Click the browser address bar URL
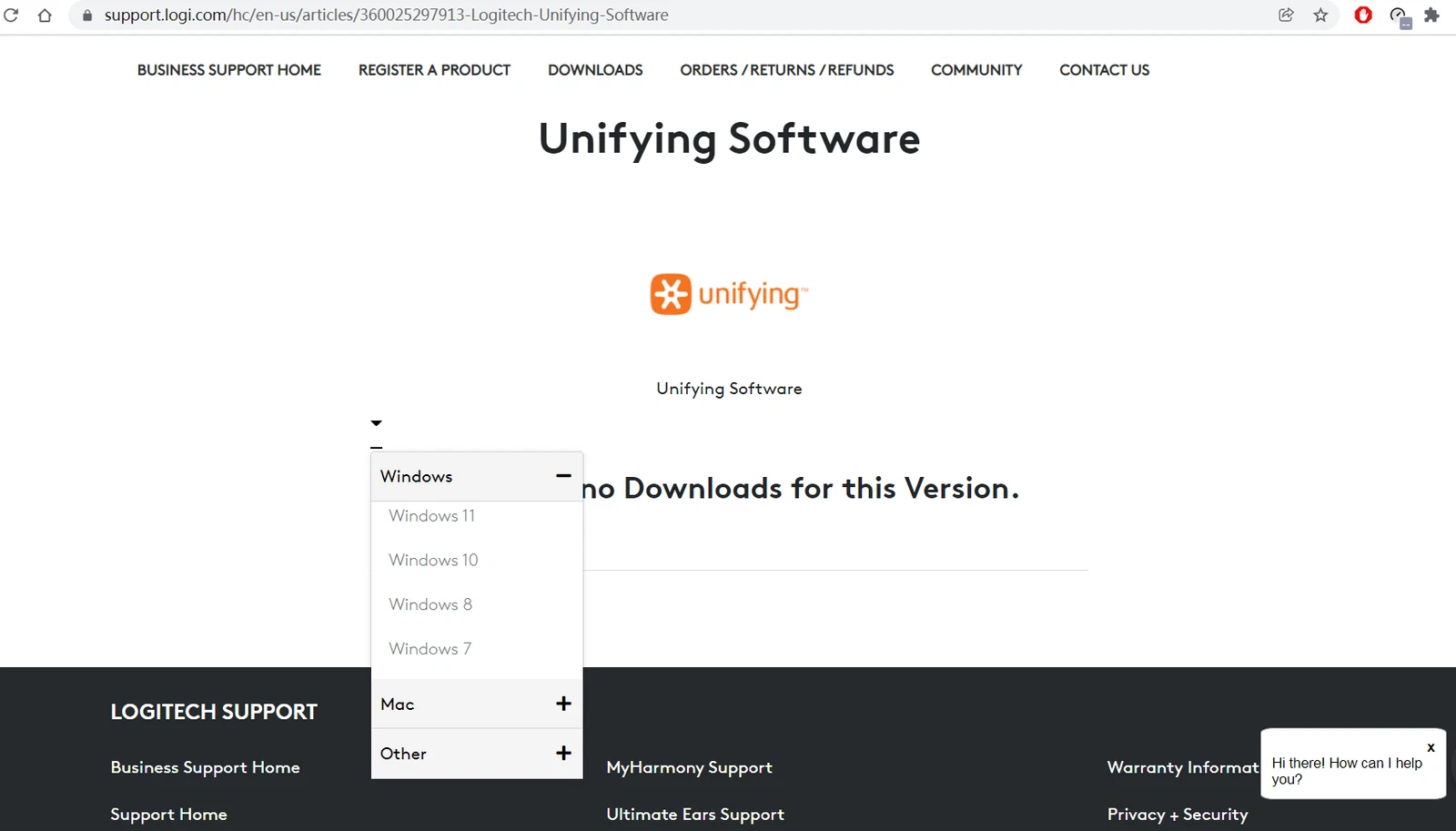 point(386,15)
